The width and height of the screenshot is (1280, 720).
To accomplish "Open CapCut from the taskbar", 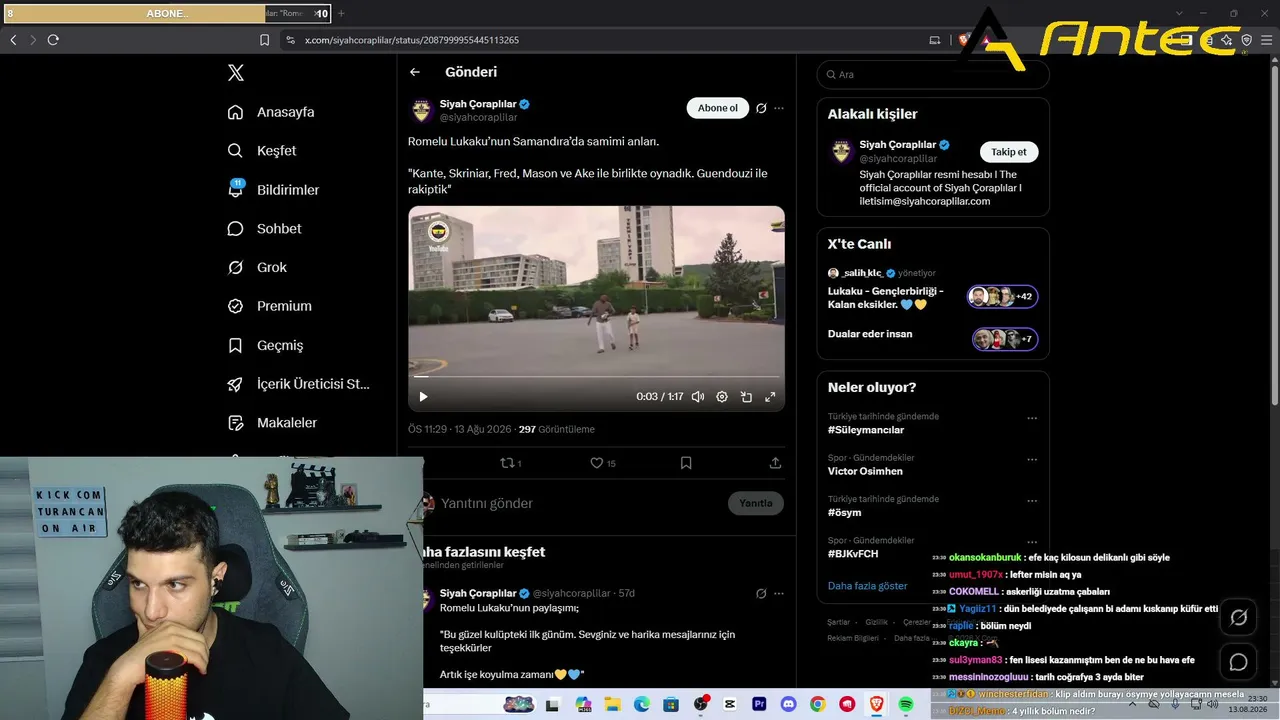I will [730, 705].
